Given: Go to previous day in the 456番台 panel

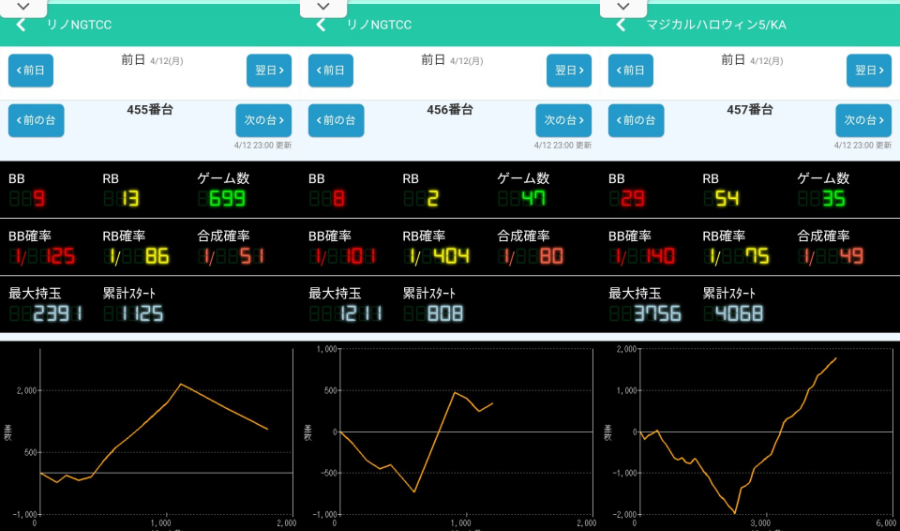Looking at the screenshot, I should click(x=331, y=71).
